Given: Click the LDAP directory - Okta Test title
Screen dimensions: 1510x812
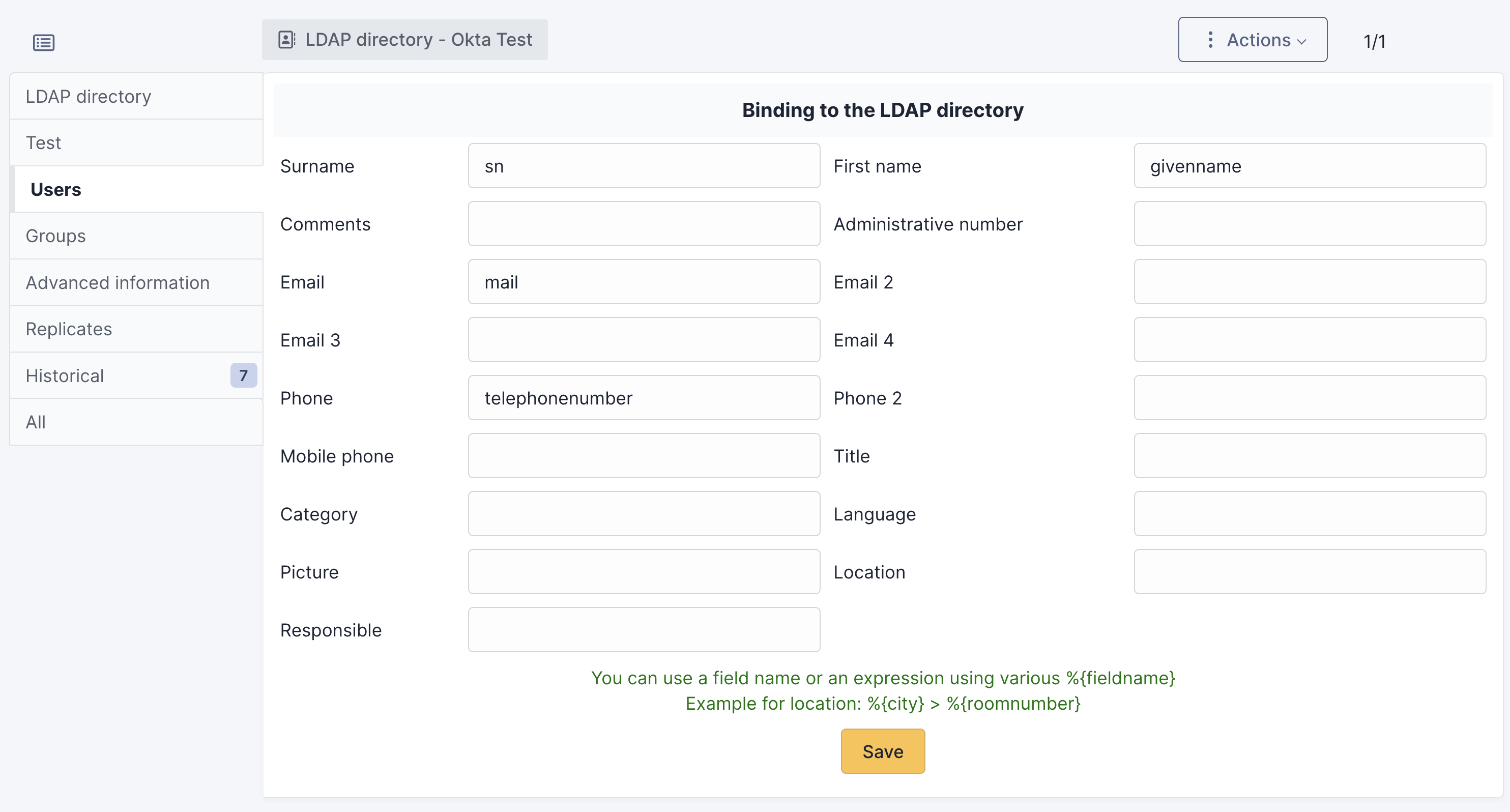Looking at the screenshot, I should [x=418, y=39].
